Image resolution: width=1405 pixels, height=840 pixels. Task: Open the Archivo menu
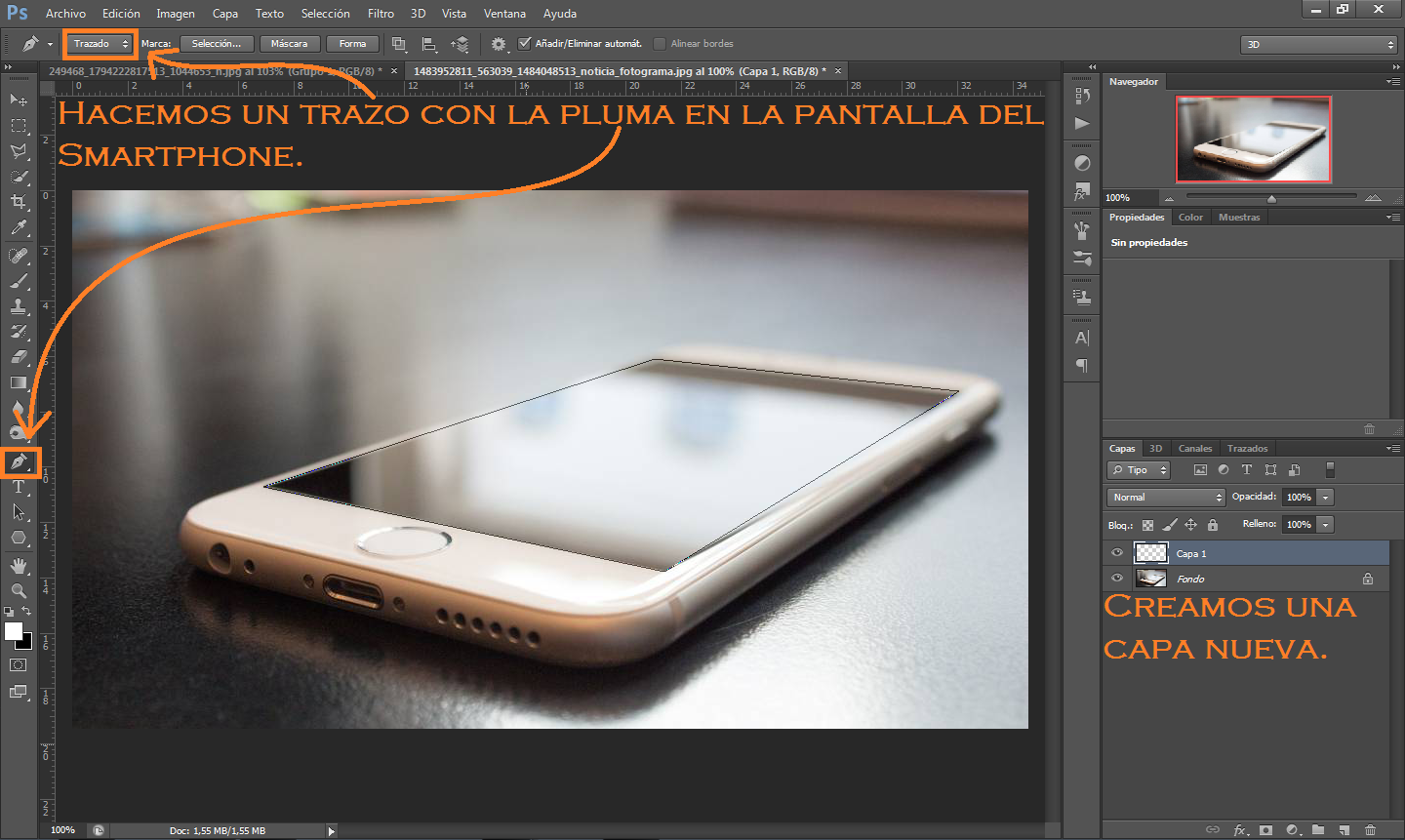tap(65, 14)
